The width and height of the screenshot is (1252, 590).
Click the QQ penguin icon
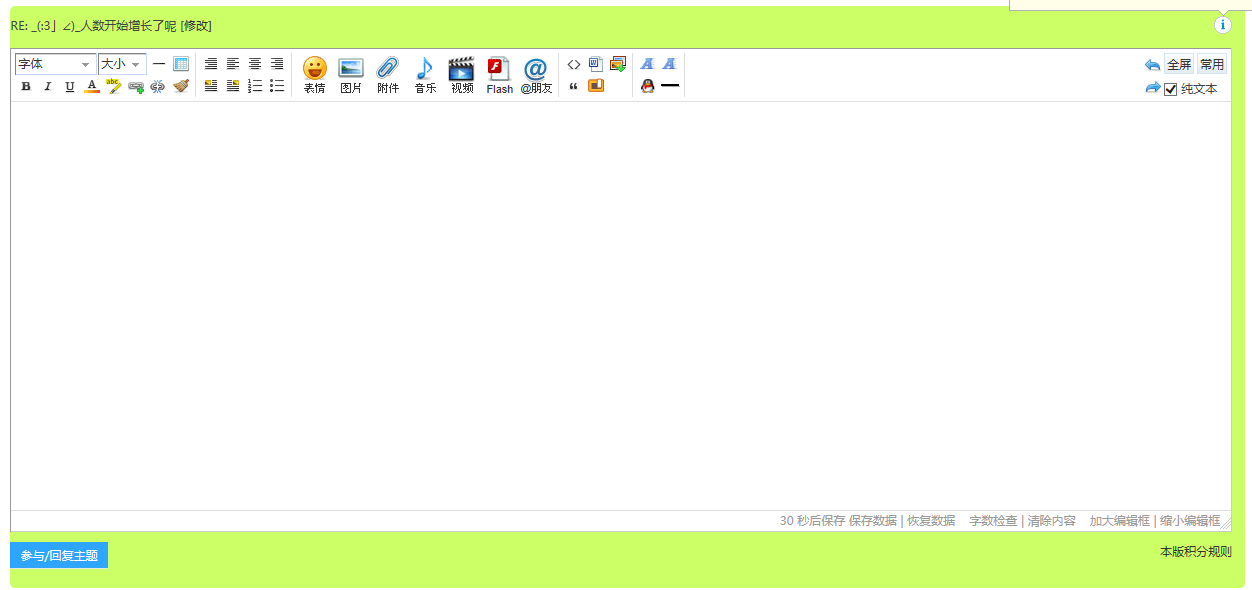coord(648,86)
